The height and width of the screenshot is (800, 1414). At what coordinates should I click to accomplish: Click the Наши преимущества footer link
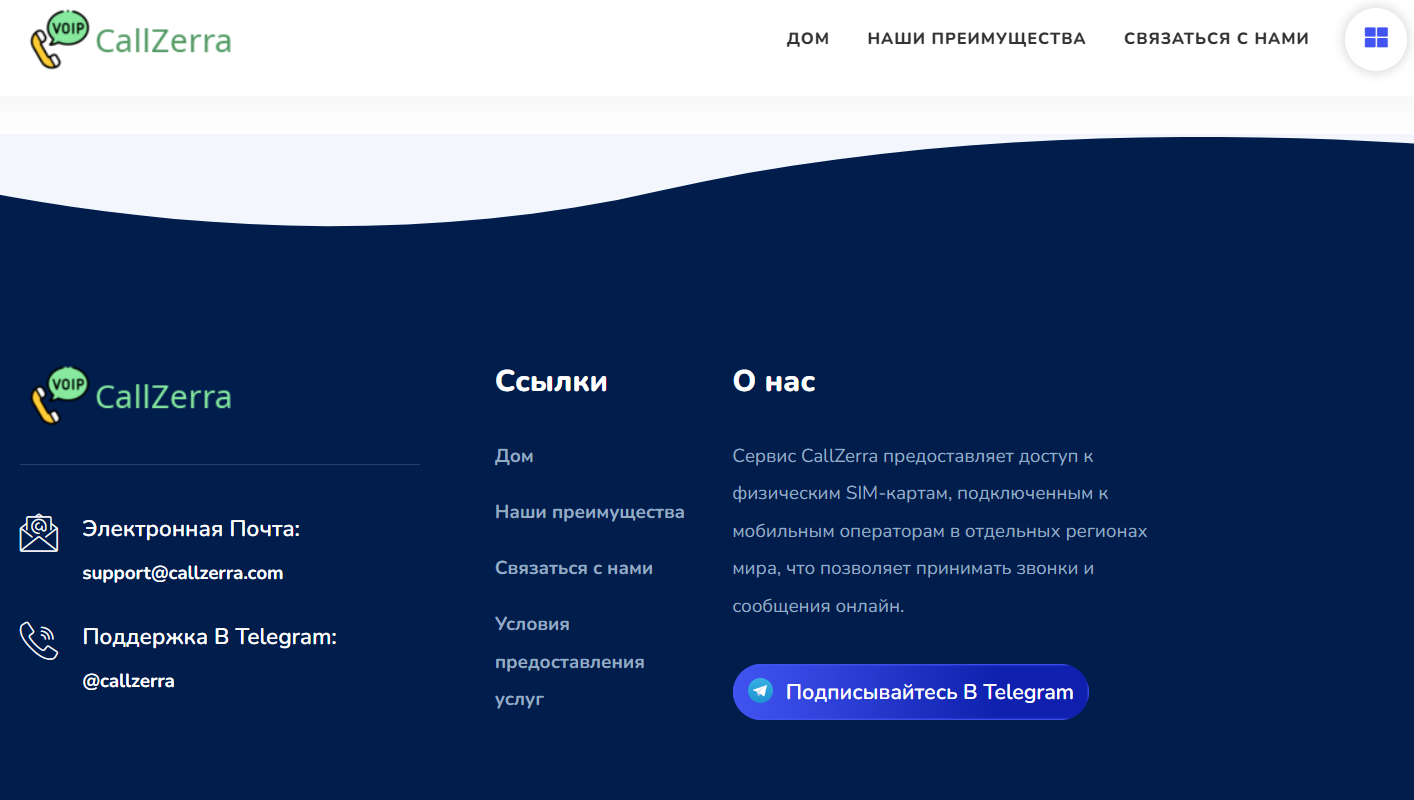coord(590,512)
